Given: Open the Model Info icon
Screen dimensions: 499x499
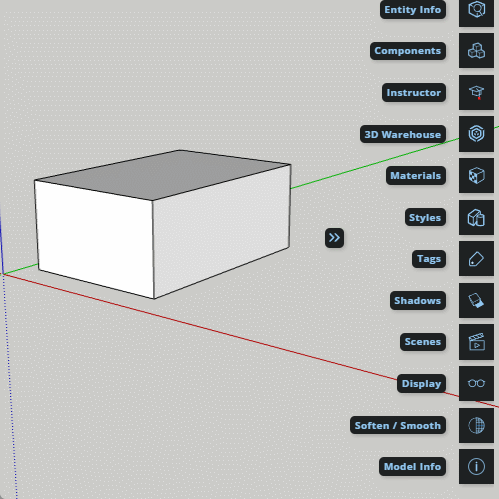Looking at the screenshot, I should pos(476,466).
